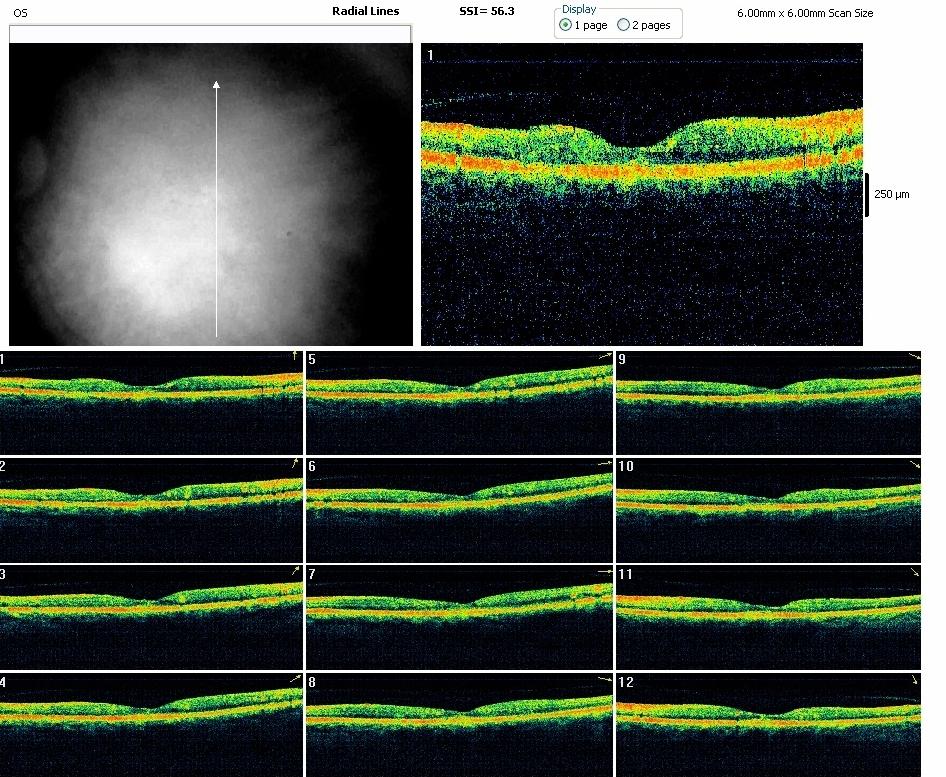
Task: Click the scan direction arrow in thumbnail 4
Action: click(x=295, y=678)
